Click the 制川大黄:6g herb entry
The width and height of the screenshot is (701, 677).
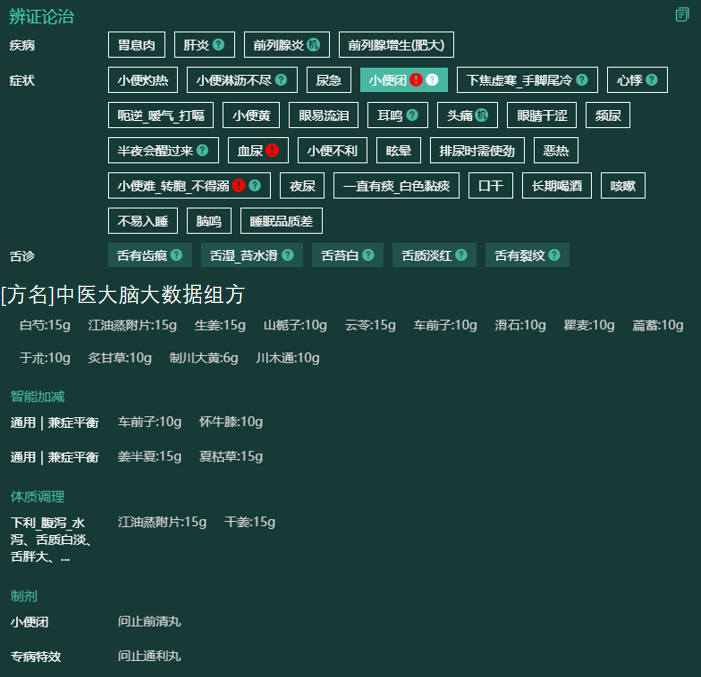click(203, 358)
